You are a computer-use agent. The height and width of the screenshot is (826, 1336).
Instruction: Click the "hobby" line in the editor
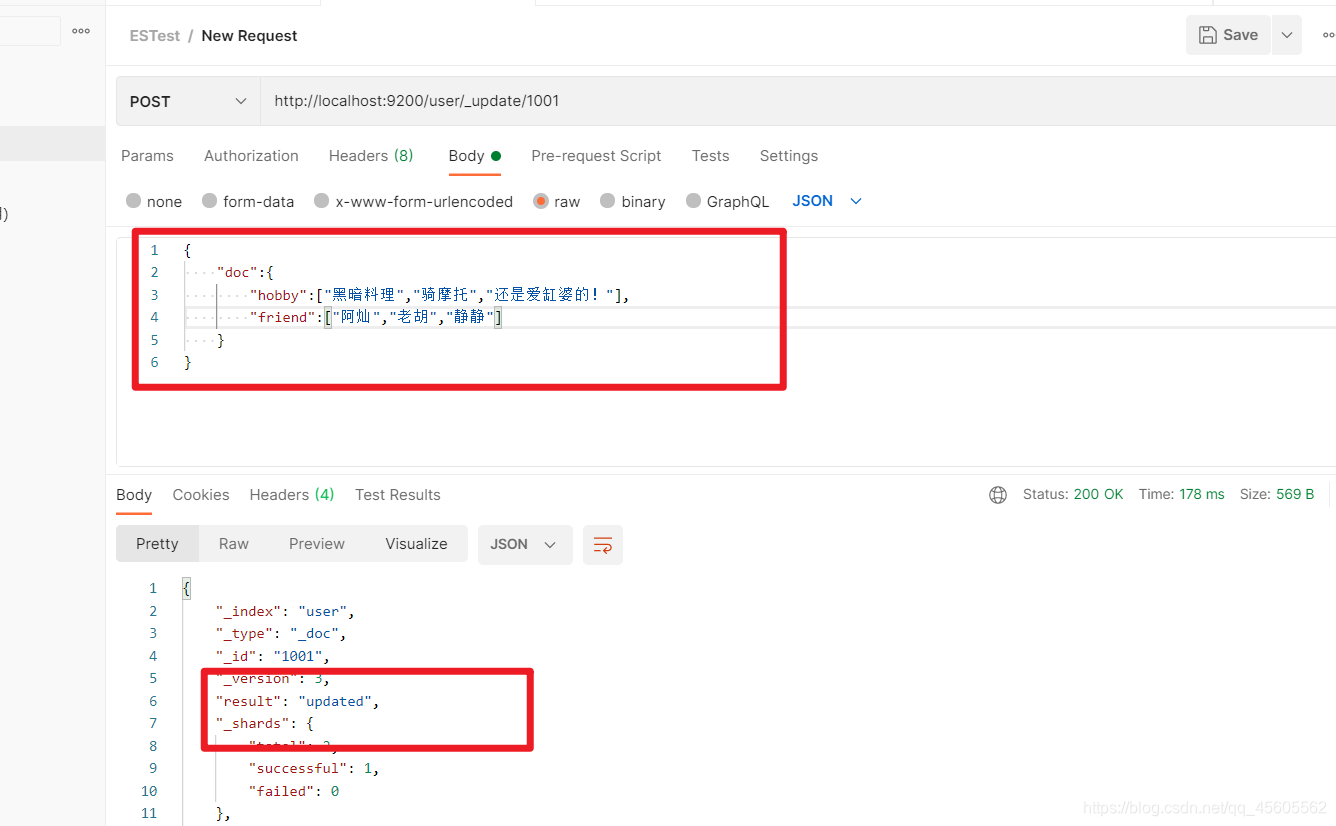439,295
